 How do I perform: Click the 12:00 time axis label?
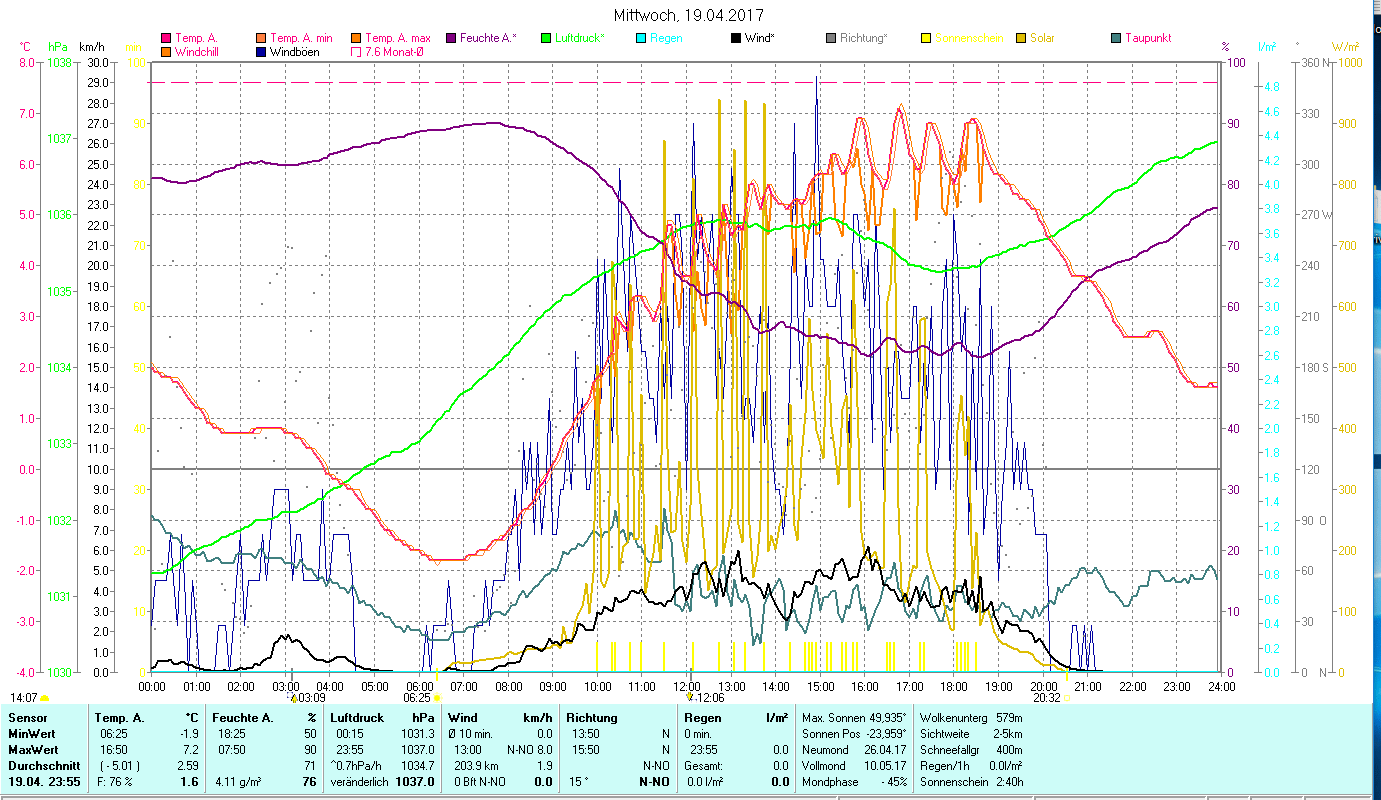687,686
